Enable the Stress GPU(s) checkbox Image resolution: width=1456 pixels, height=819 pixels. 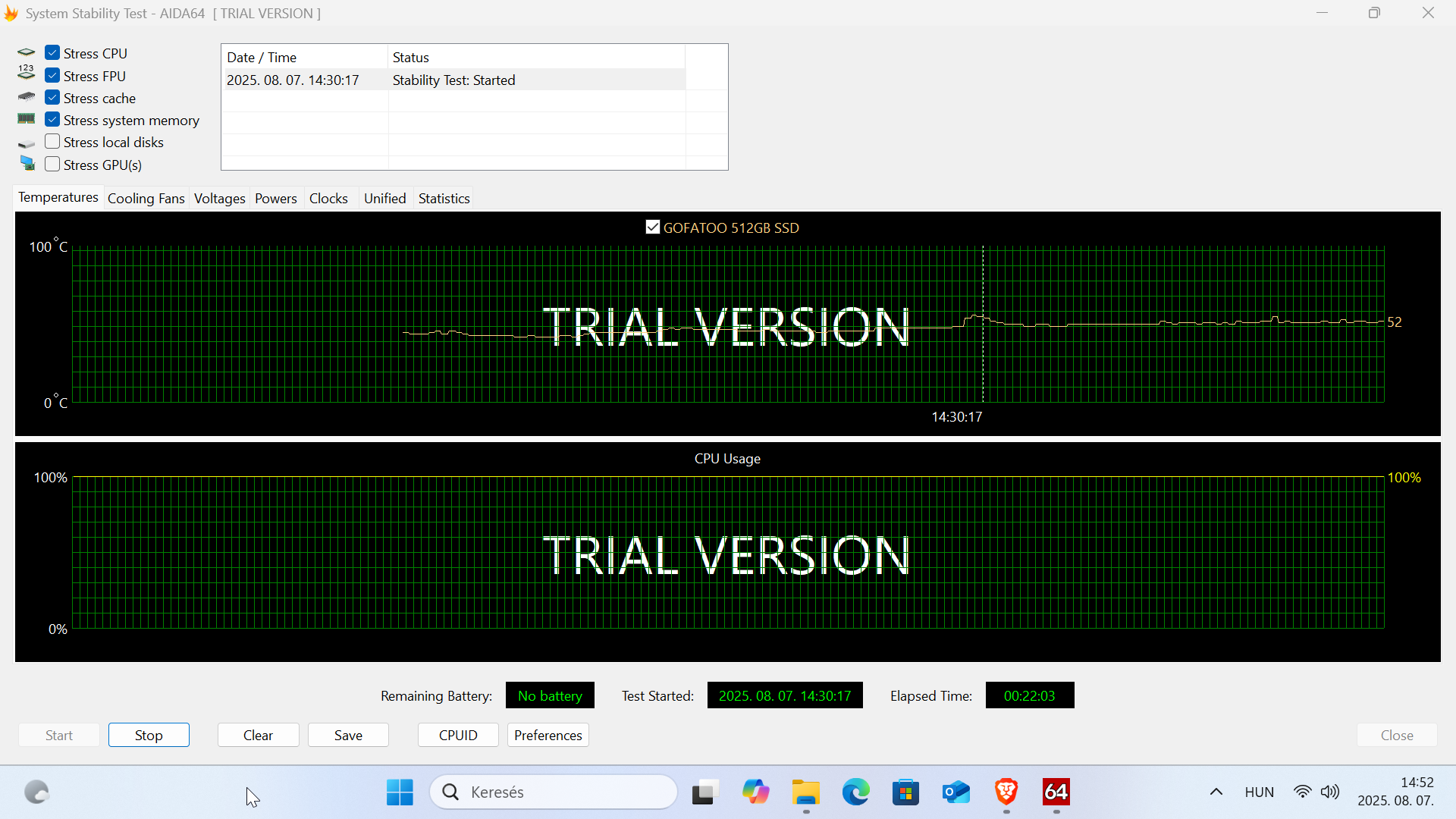52,165
